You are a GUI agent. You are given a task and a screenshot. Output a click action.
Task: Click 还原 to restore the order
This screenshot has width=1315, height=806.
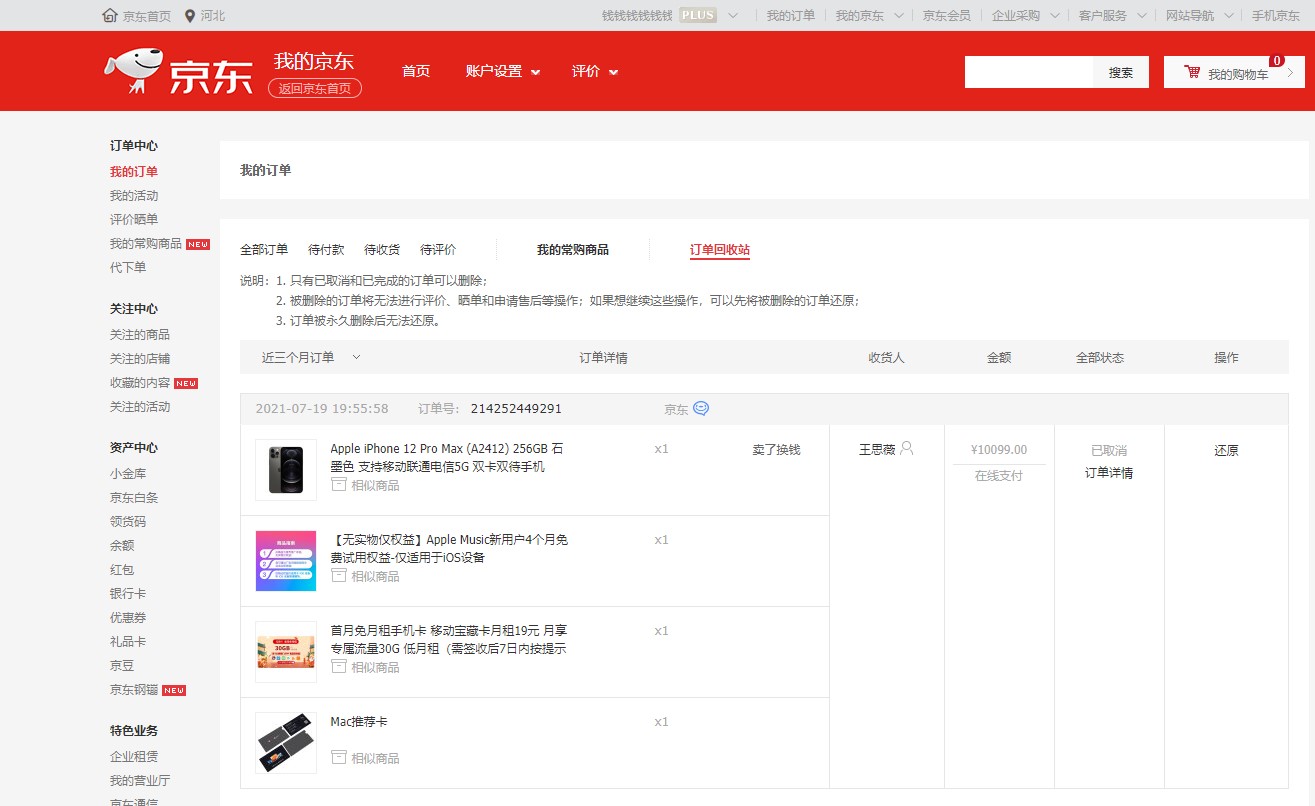pyautogui.click(x=1227, y=450)
